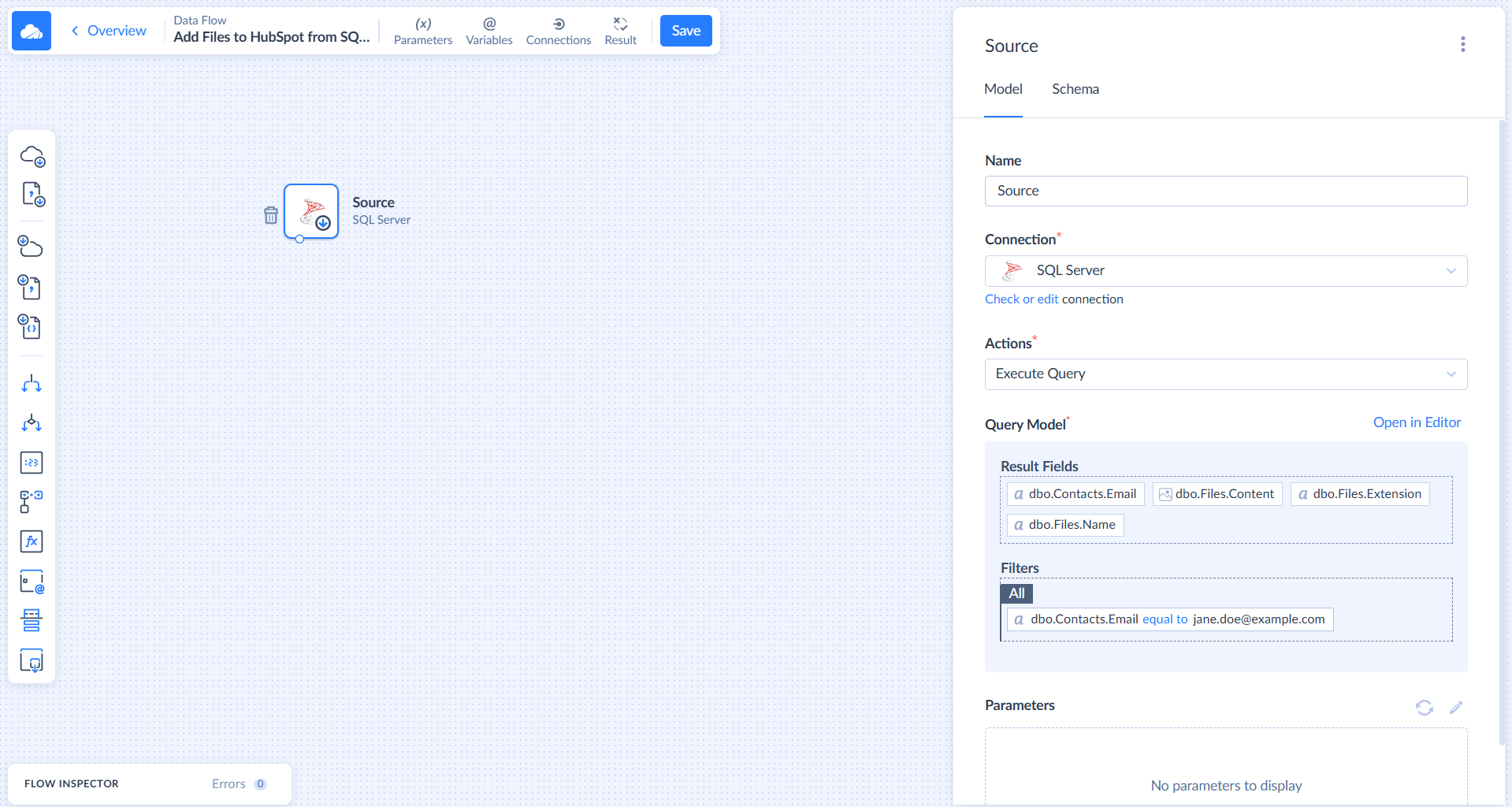Expand the Connection SQL Server dropdown
Screen dimensions: 1512x807
[1225, 271]
